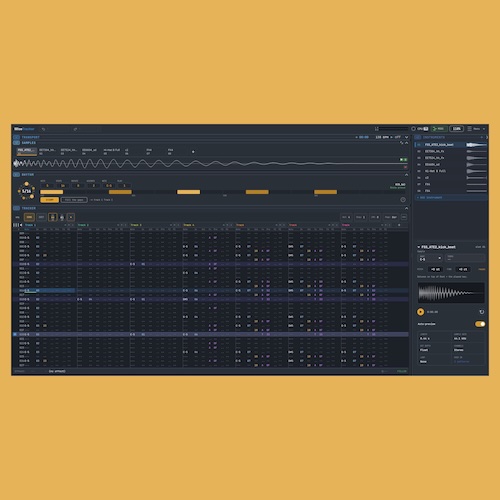
Task: Click the microphone record icon in tracker toolbar
Action: tap(62, 217)
